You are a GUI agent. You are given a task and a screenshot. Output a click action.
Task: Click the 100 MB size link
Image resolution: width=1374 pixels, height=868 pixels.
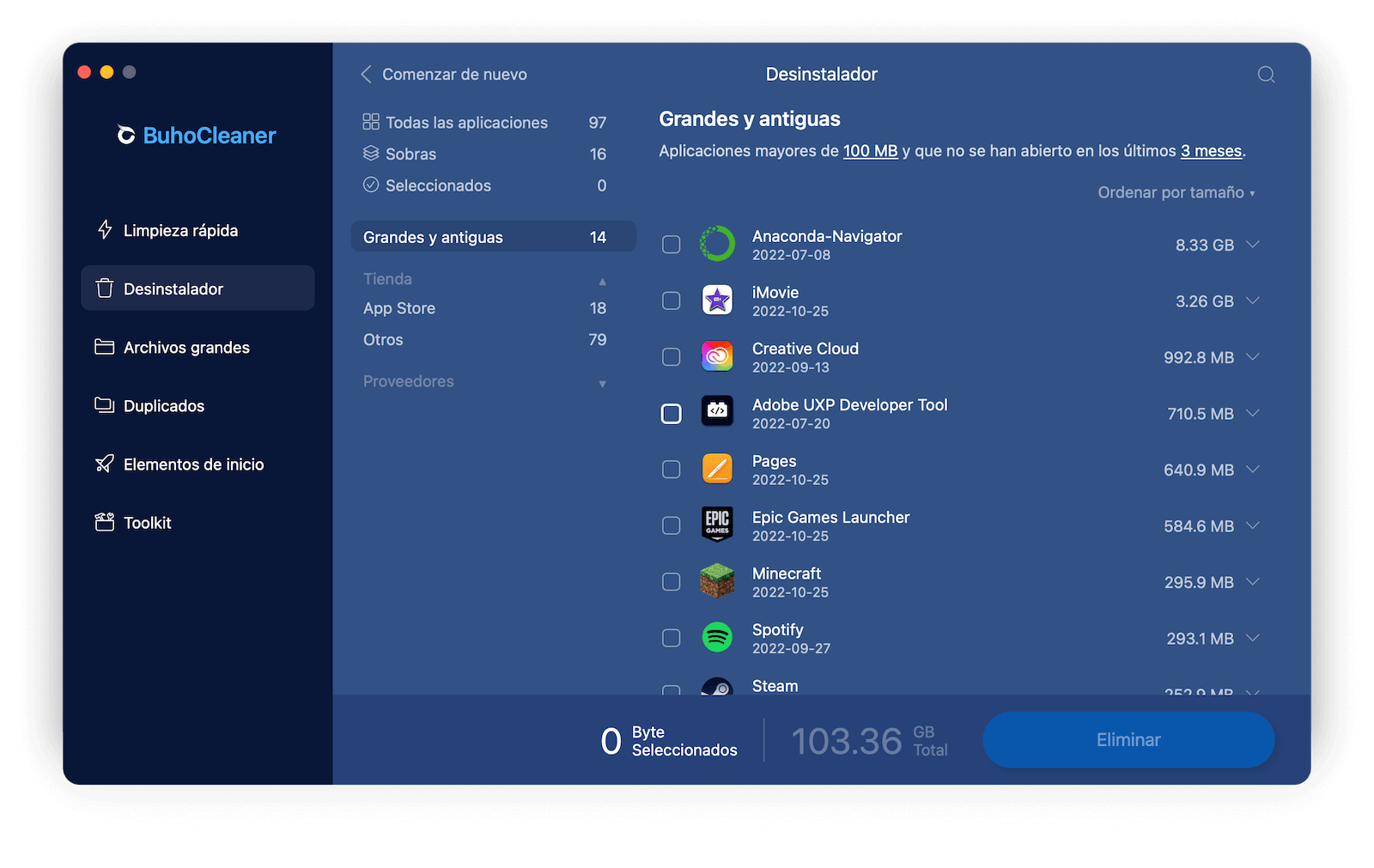click(x=870, y=151)
